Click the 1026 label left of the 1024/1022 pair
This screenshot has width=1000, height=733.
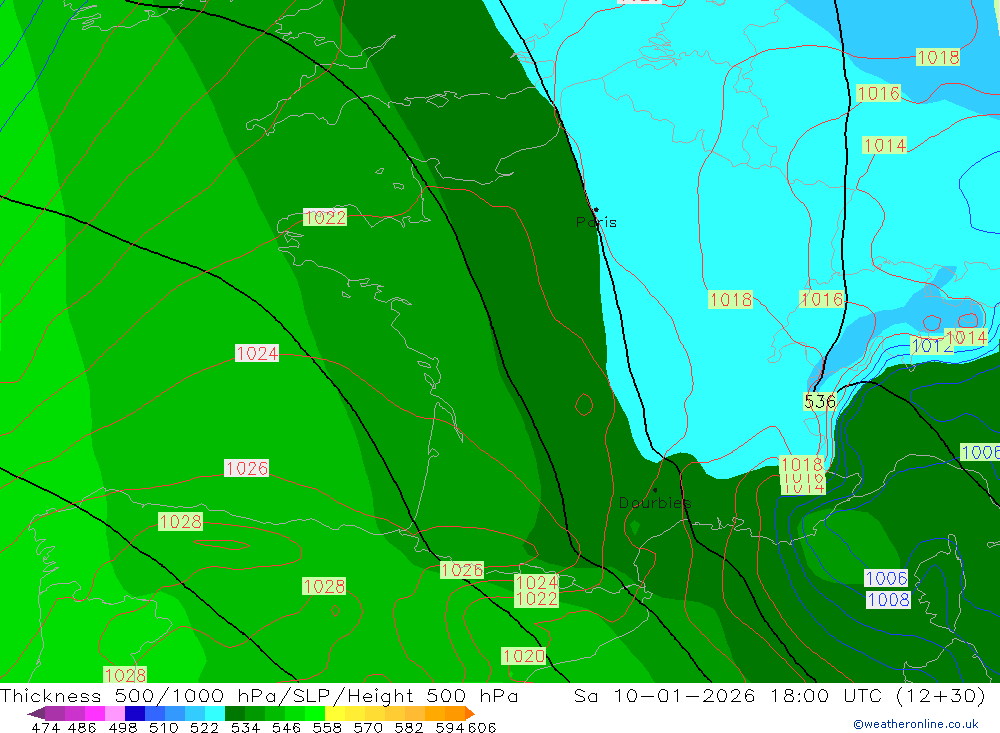pos(462,570)
